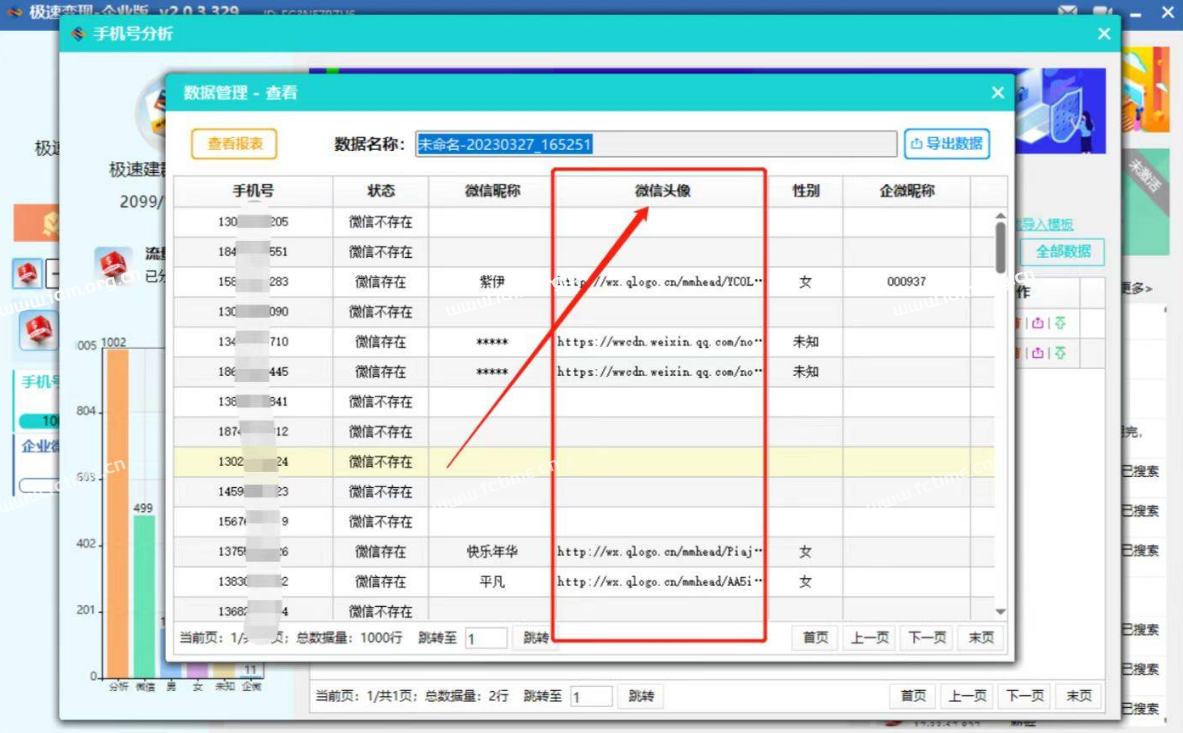Click the vertical scrollbar thumb in the data table
Image resolution: width=1183 pixels, height=733 pixels.
pyautogui.click(x=1000, y=247)
